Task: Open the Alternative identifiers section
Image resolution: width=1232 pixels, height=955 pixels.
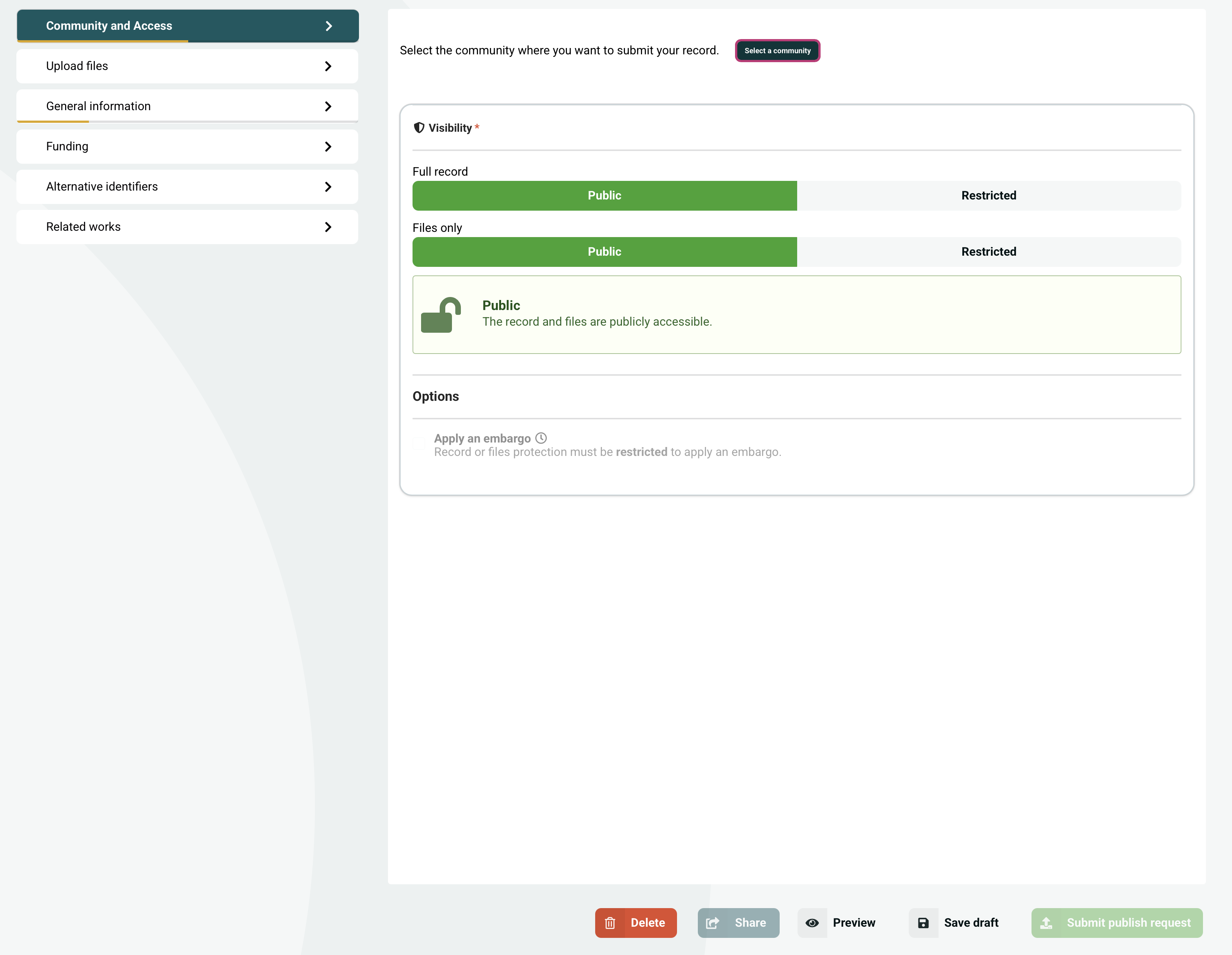Action: coord(187,186)
